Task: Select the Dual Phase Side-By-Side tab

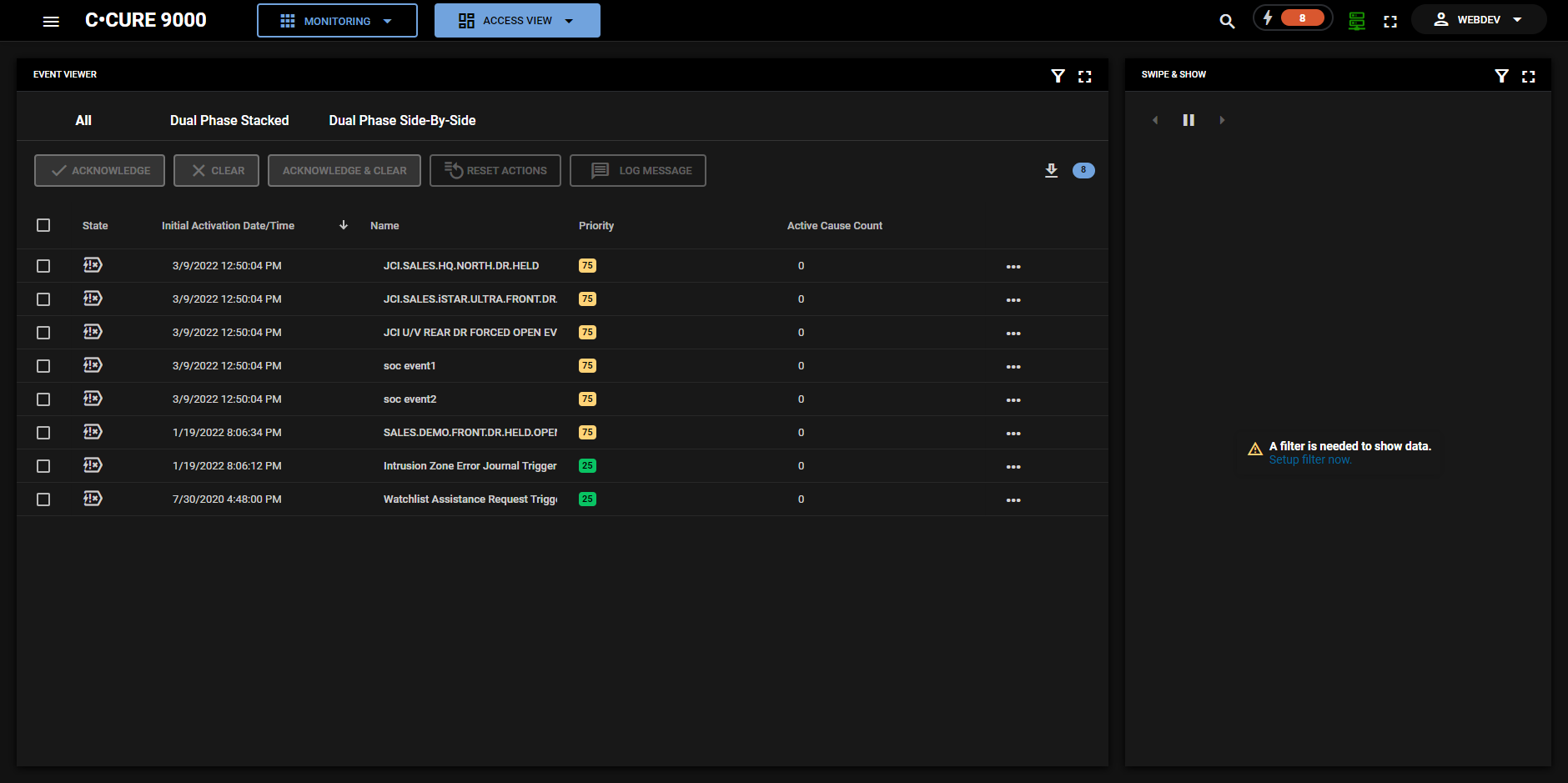Action: pos(402,120)
